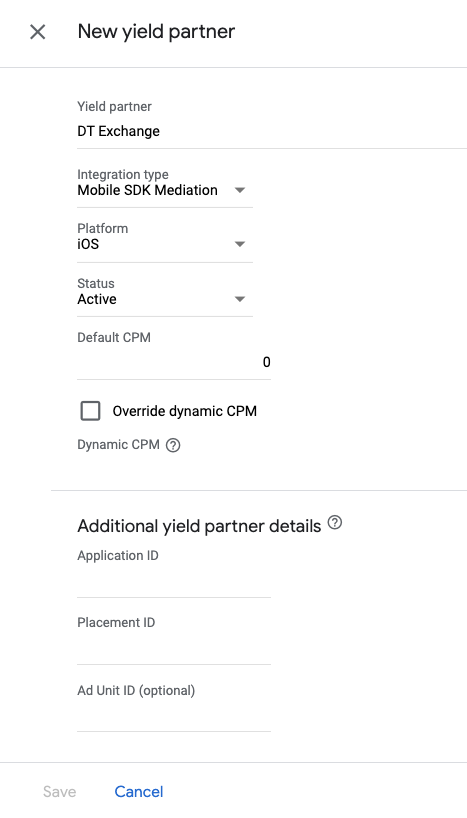Open the Platform dropdown arrow
This screenshot has height=818, width=467.
(240, 244)
